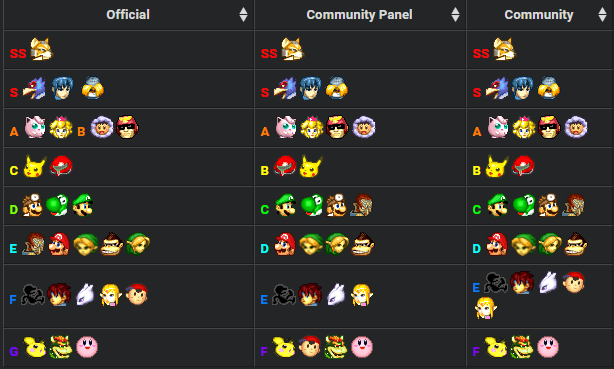Click the Community Panel header text
614x369 pixels.
(359, 14)
